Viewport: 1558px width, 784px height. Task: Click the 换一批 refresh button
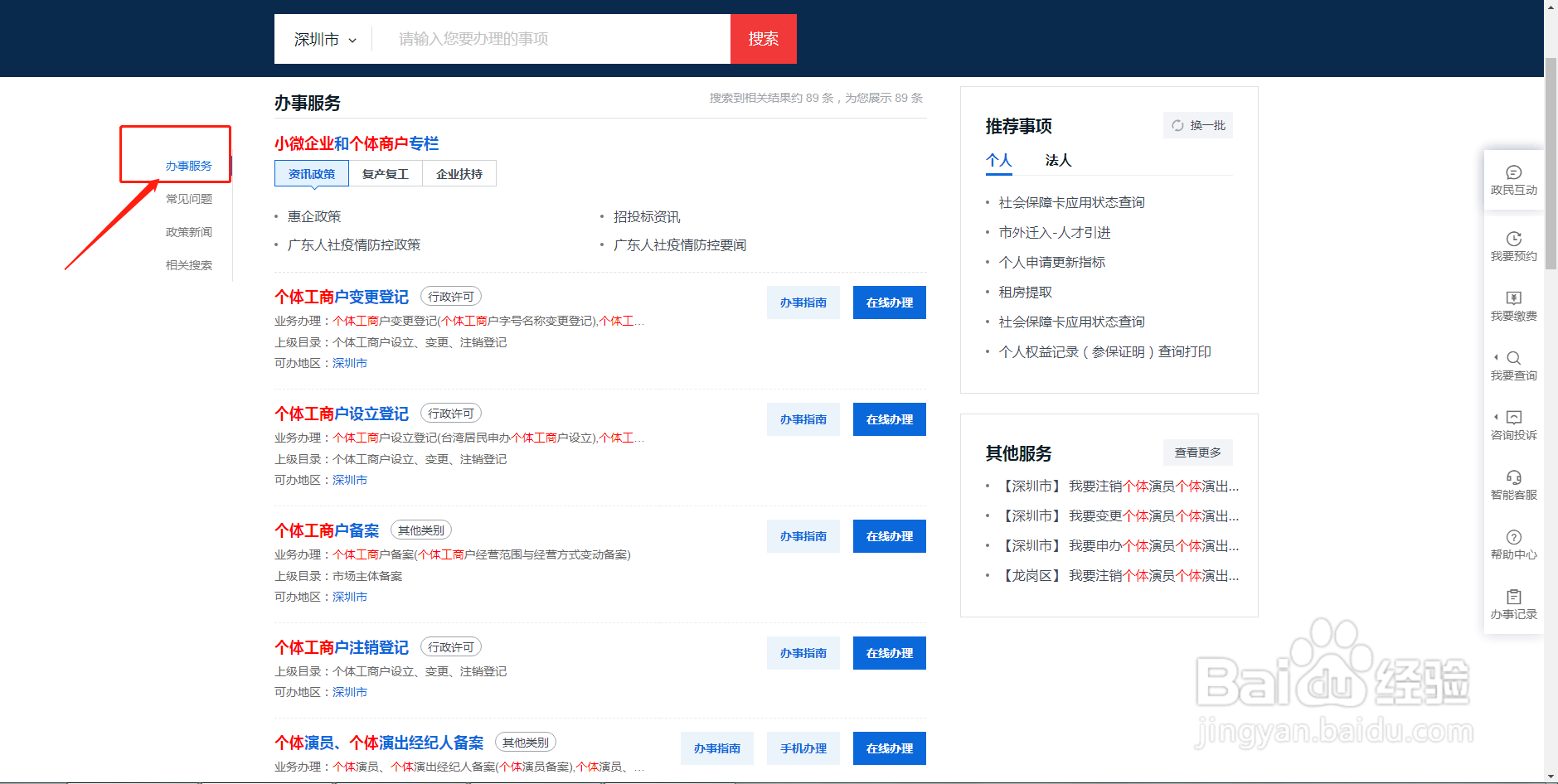1198,125
